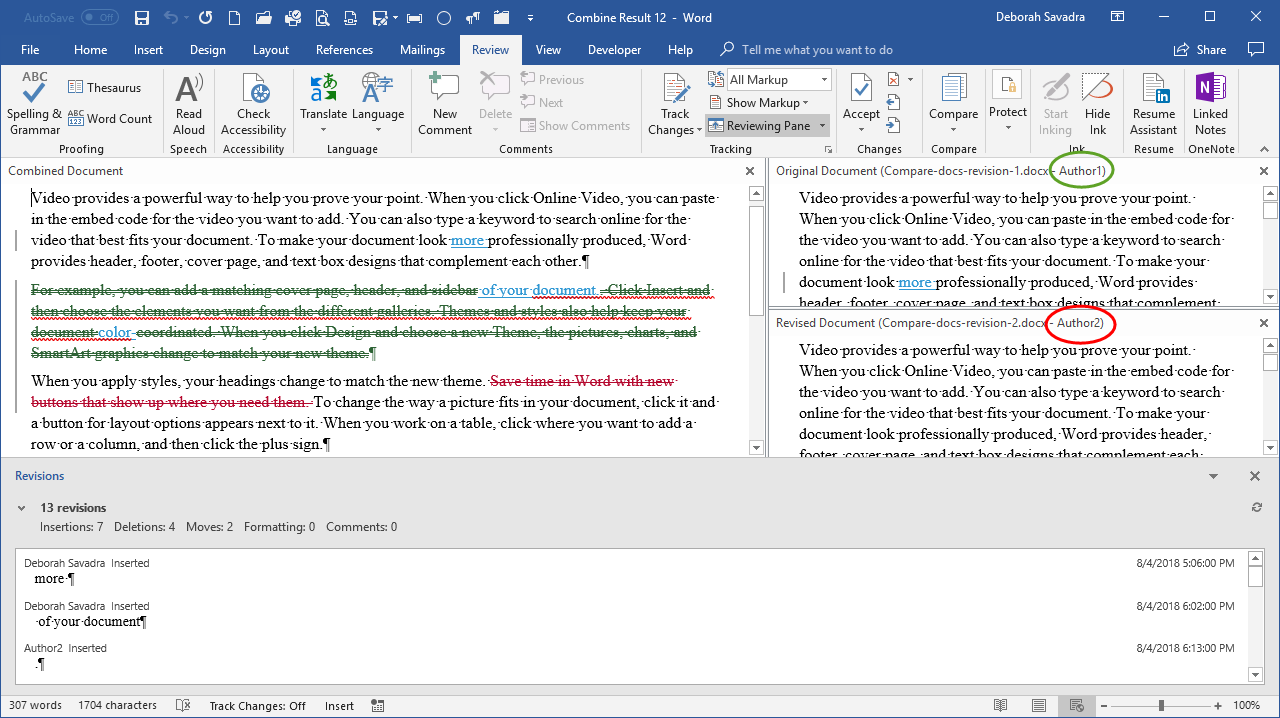Toggle the AutoSave switch
This screenshot has height=718, width=1280.
99,18
